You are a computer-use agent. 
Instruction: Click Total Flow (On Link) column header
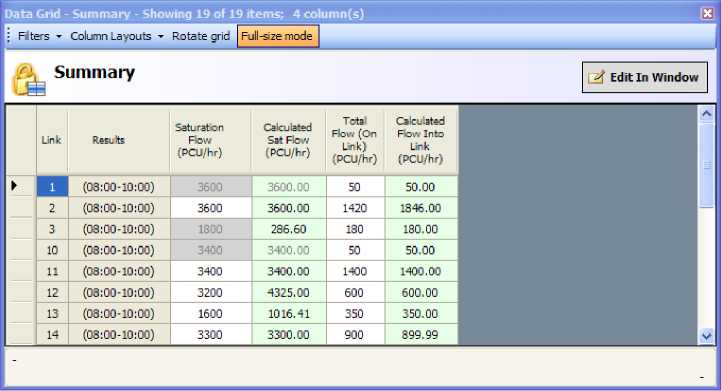pyautogui.click(x=355, y=140)
